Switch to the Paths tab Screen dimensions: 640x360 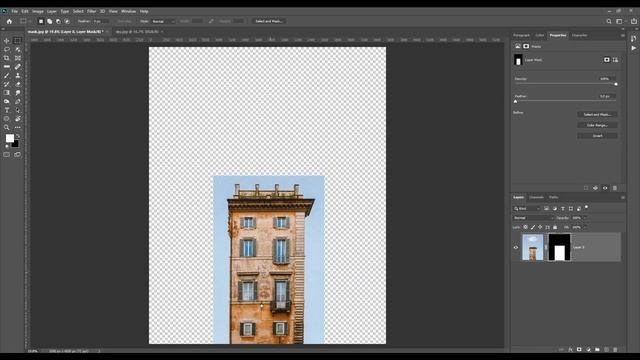pyautogui.click(x=553, y=198)
